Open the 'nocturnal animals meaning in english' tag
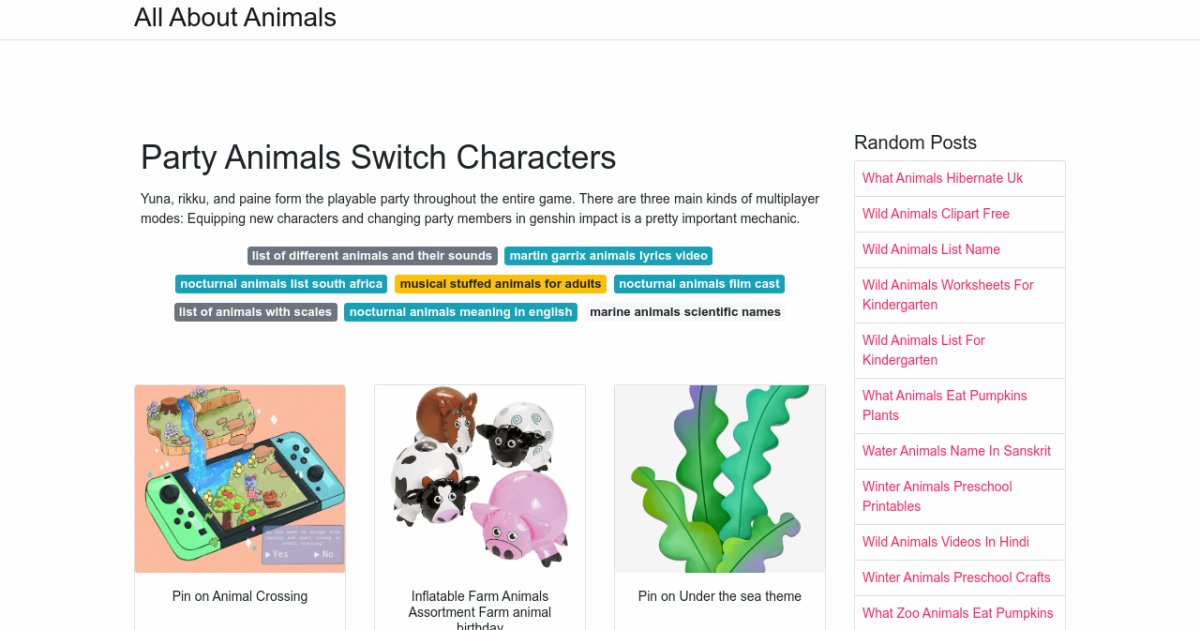1200x630 pixels. (x=460, y=312)
